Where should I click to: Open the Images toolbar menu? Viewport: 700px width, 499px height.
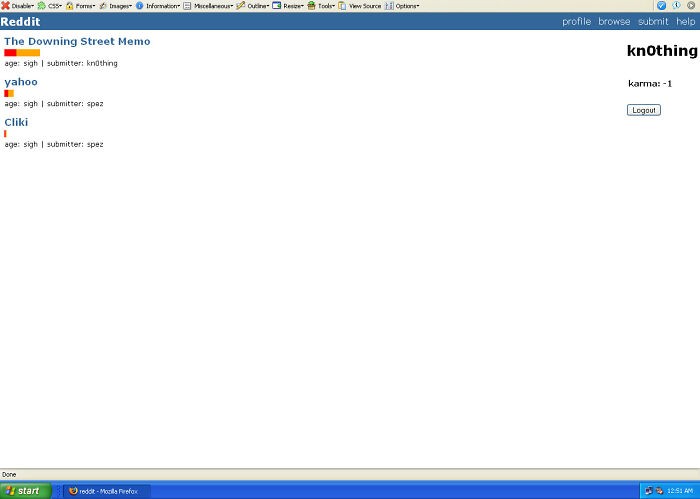(116, 6)
